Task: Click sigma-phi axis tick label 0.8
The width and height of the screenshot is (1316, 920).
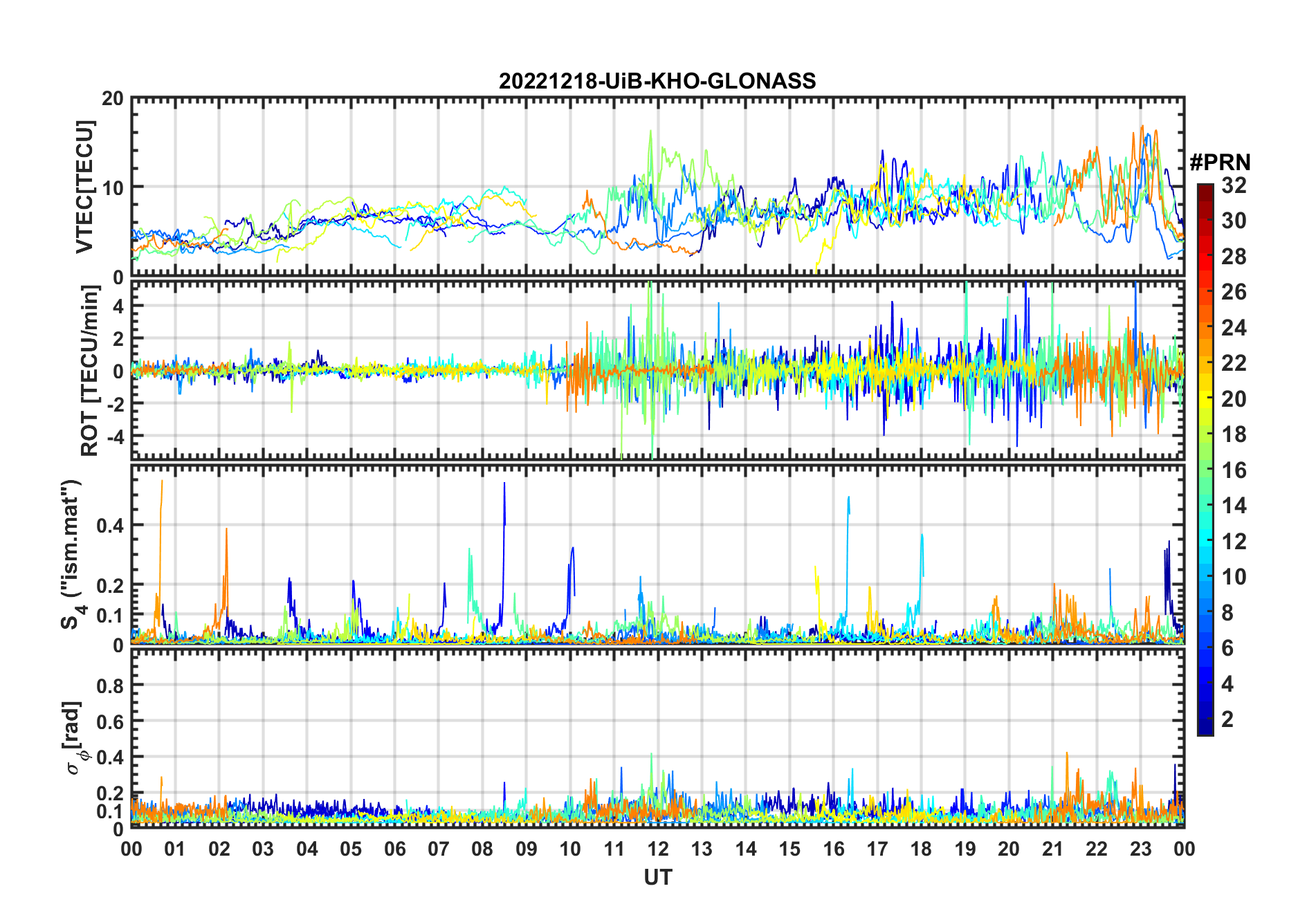Action: 110,686
